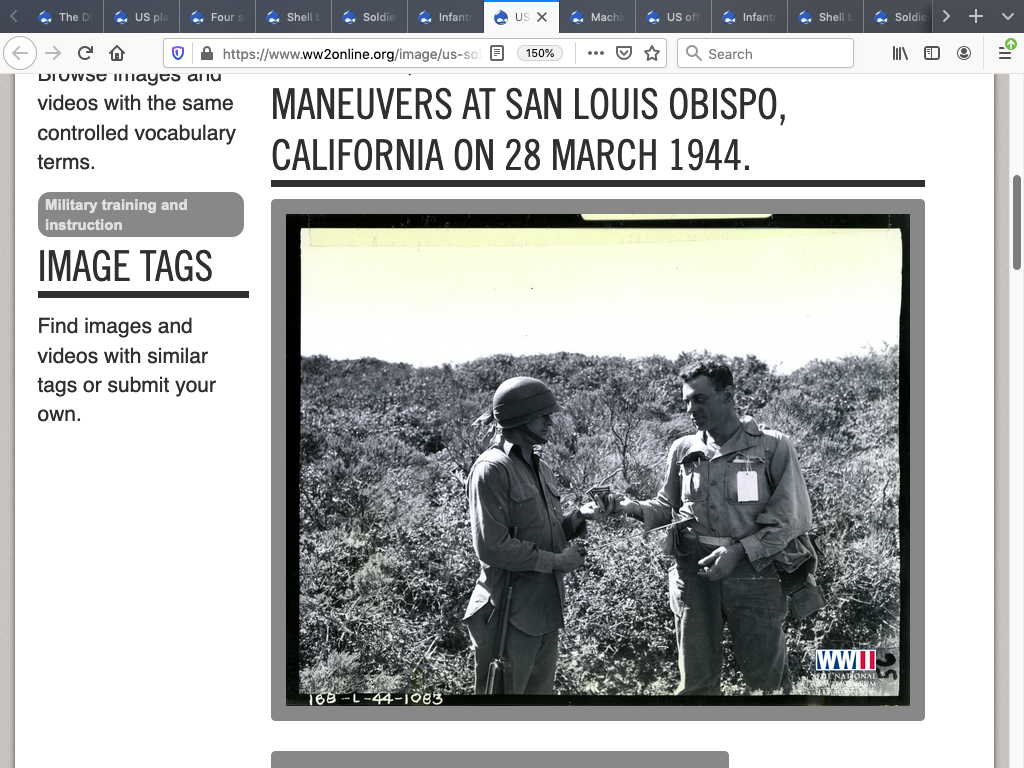
Task: Bookmark this page with the star
Action: pyautogui.click(x=652, y=54)
